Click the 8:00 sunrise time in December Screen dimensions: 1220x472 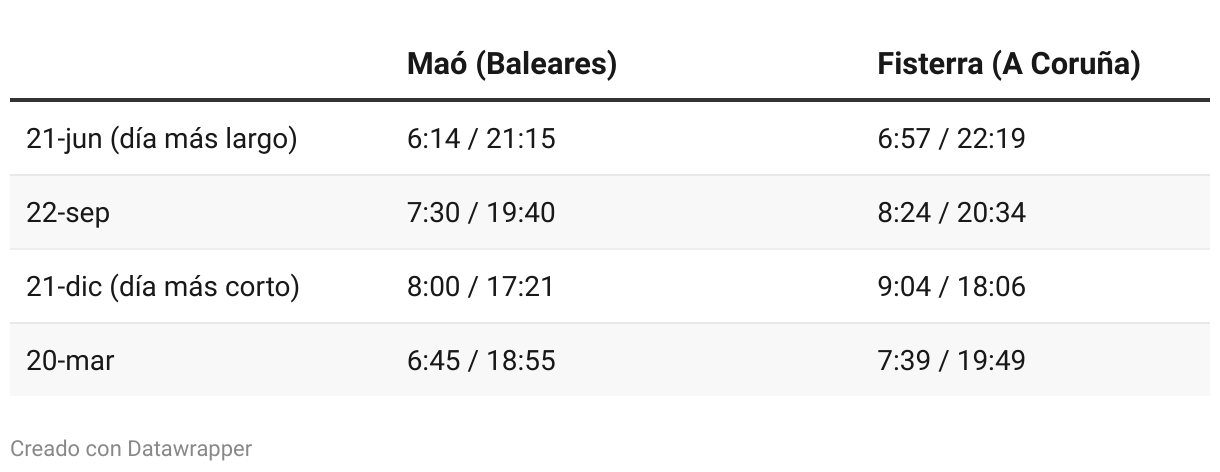click(x=433, y=287)
